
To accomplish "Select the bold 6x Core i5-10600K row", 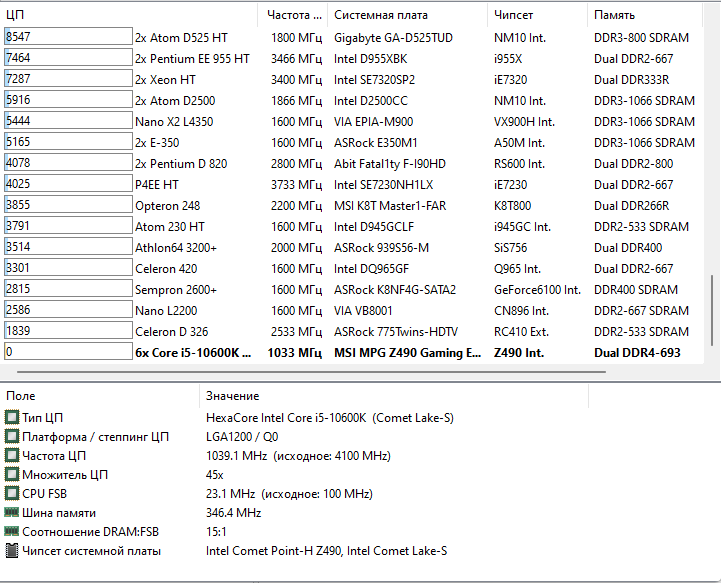I will tap(352, 353).
